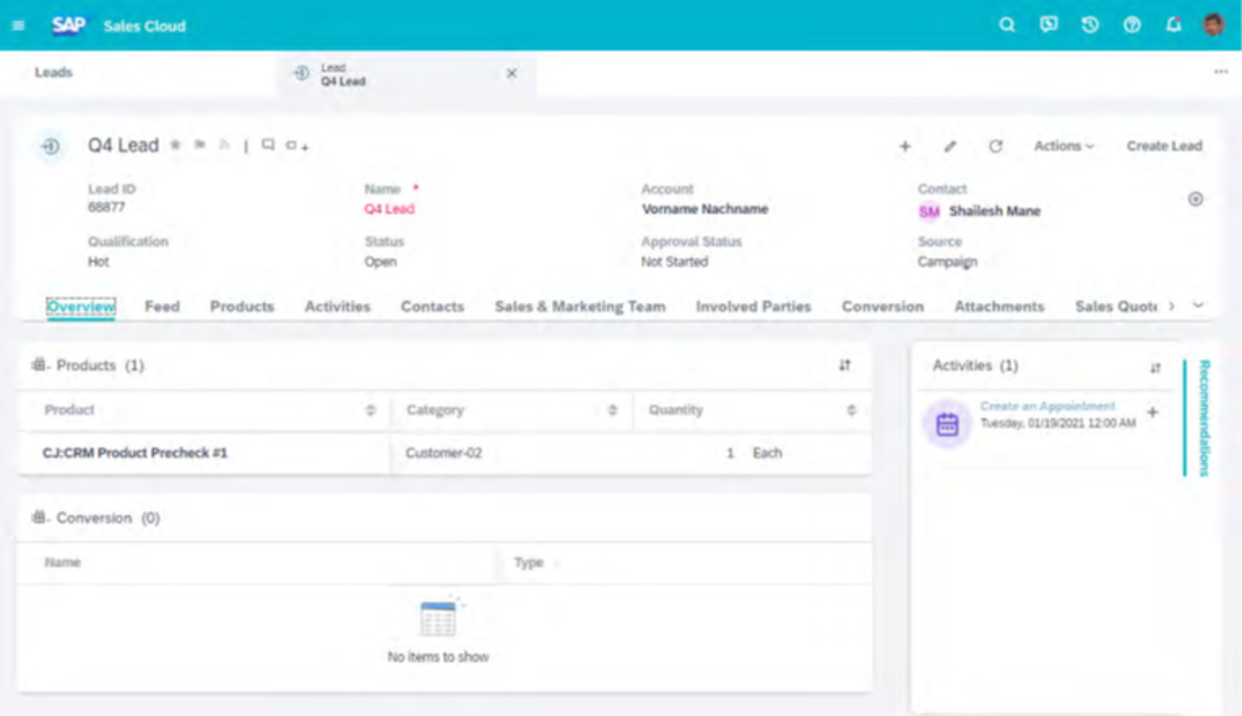The image size is (1242, 716).
Task: Close the Q4 Lead tab
Action: (512, 74)
